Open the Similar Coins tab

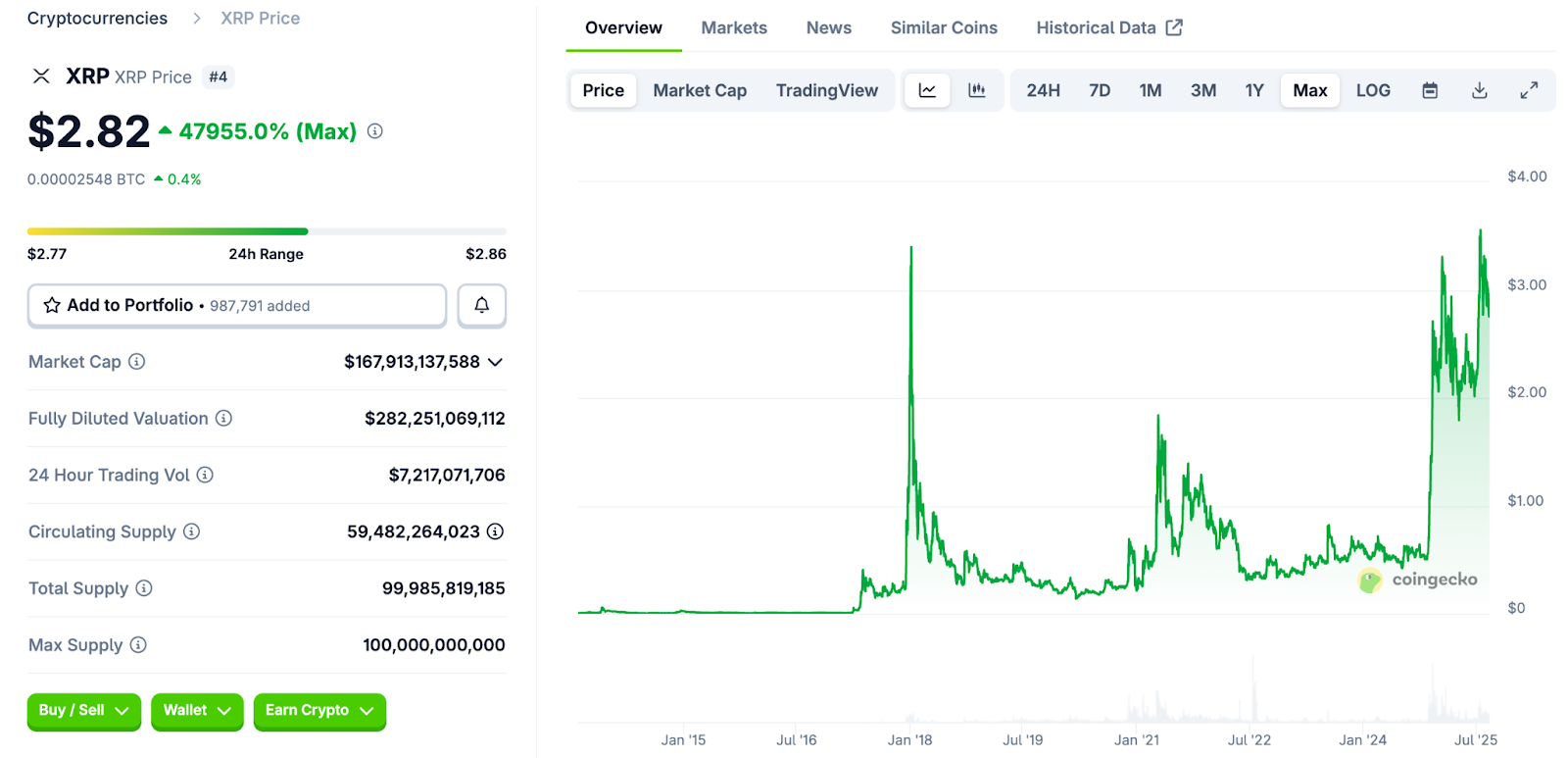[943, 27]
